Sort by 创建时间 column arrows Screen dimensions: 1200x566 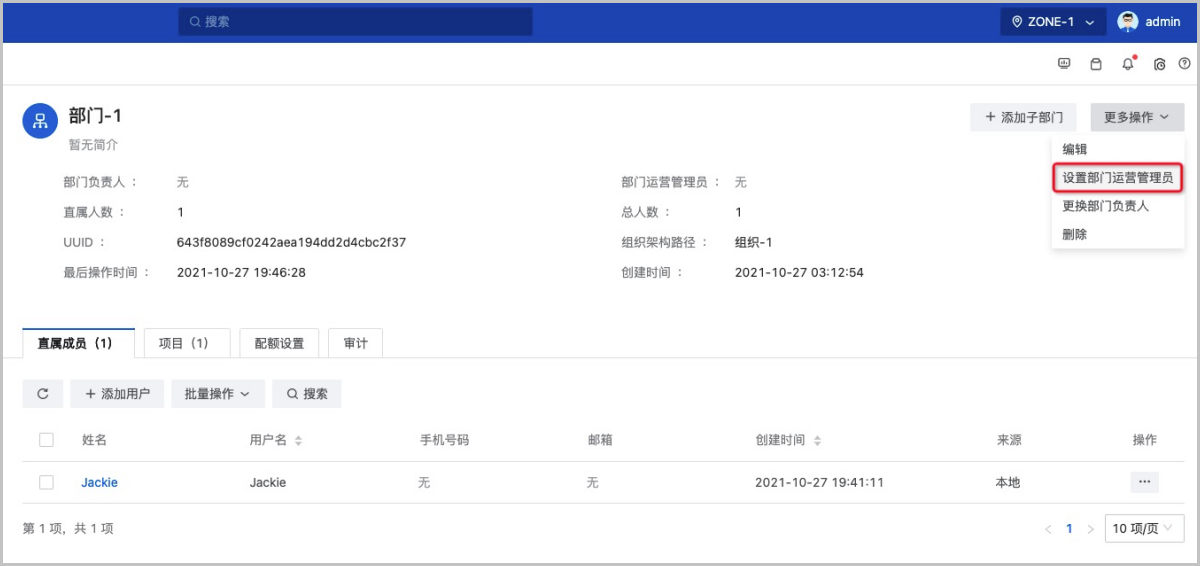(817, 441)
